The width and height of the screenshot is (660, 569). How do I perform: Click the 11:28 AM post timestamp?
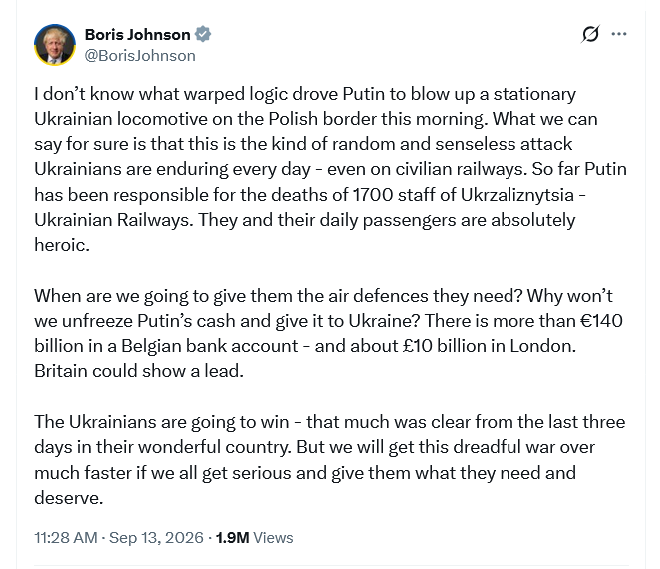click(x=66, y=537)
